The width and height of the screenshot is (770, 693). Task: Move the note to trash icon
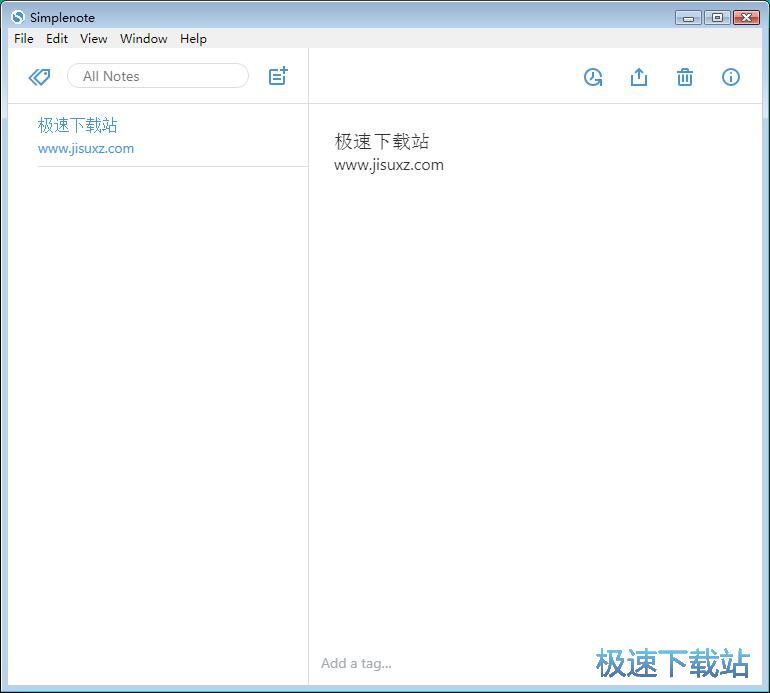tap(685, 77)
